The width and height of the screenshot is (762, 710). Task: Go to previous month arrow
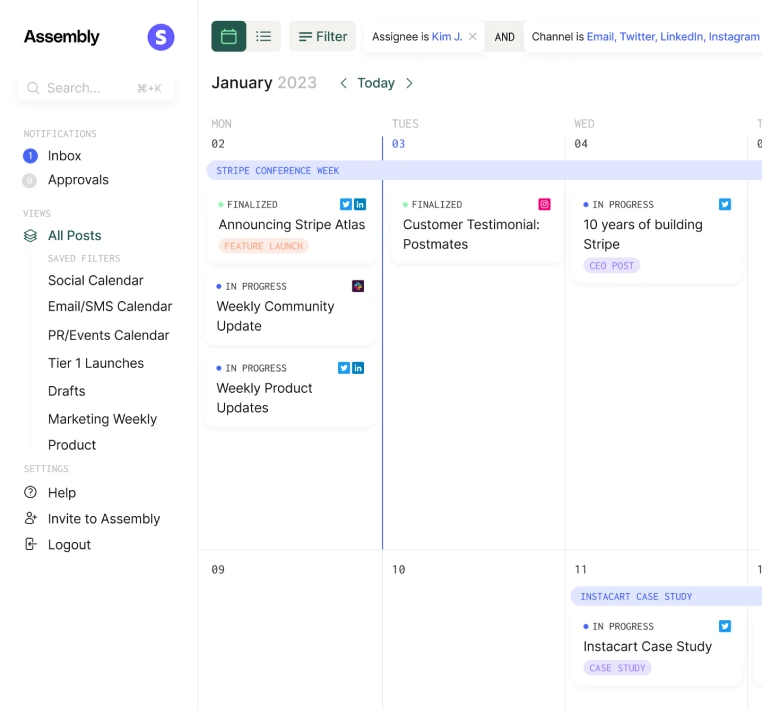click(344, 83)
